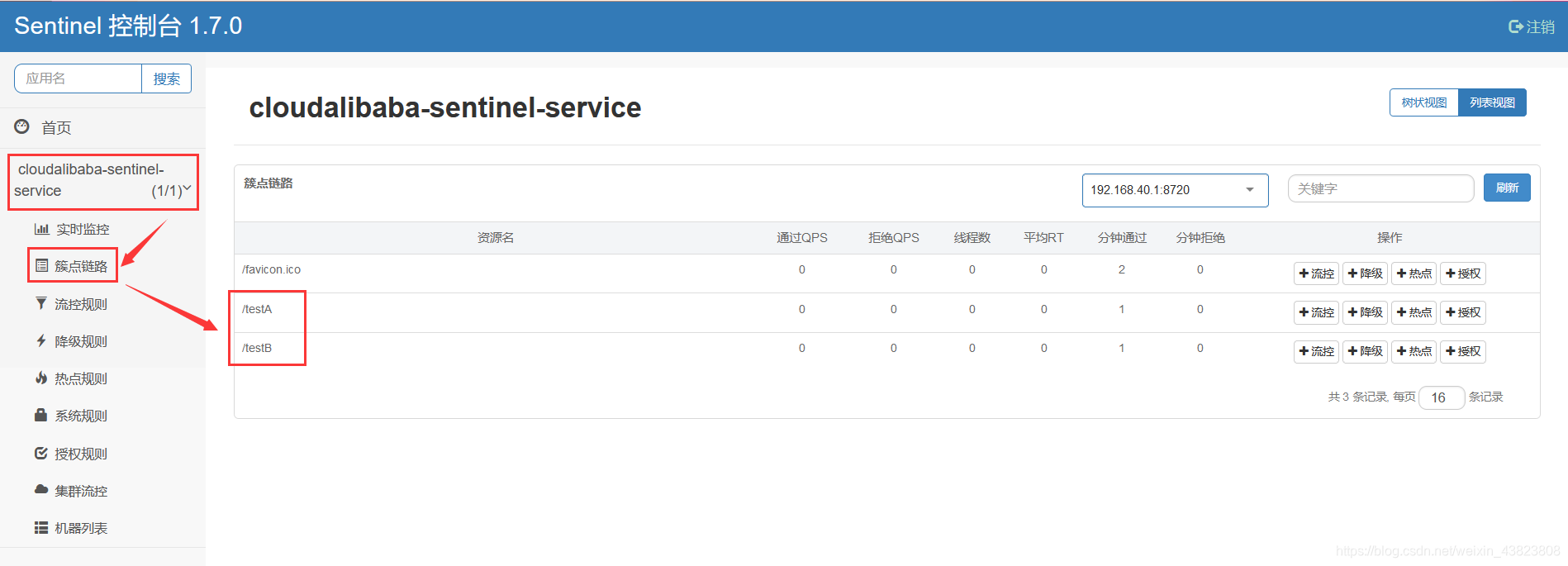The height and width of the screenshot is (566, 1568).
Task: Click the filter funnel icon for 流控规则
Action: (x=41, y=303)
